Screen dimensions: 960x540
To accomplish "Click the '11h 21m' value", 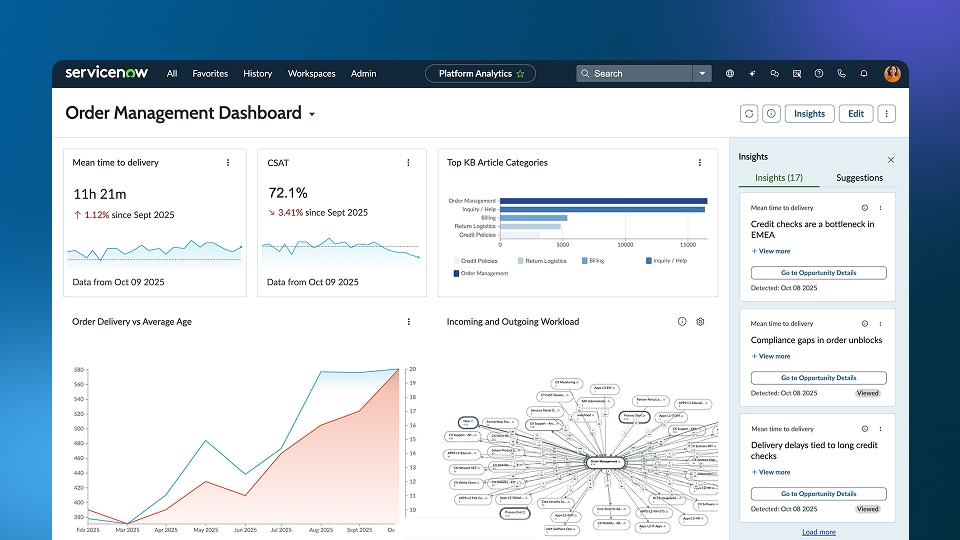I will click(x=100, y=194).
